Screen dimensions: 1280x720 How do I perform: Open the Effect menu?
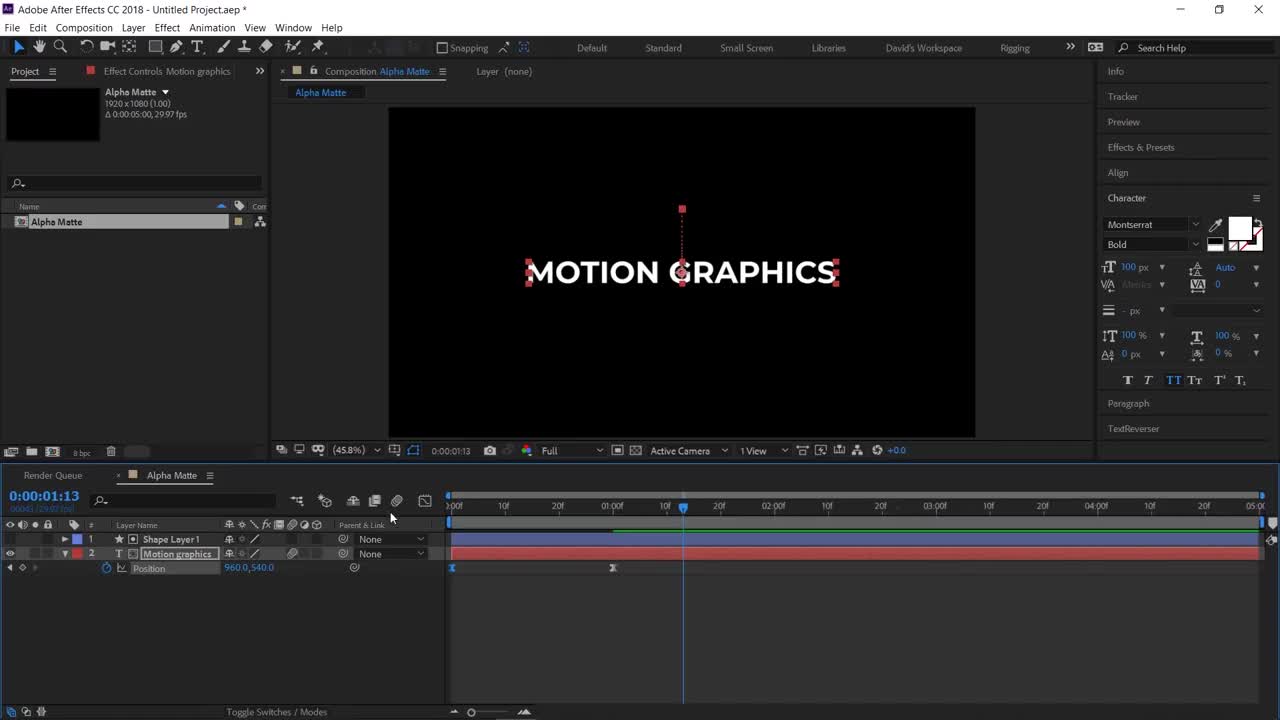[x=167, y=27]
